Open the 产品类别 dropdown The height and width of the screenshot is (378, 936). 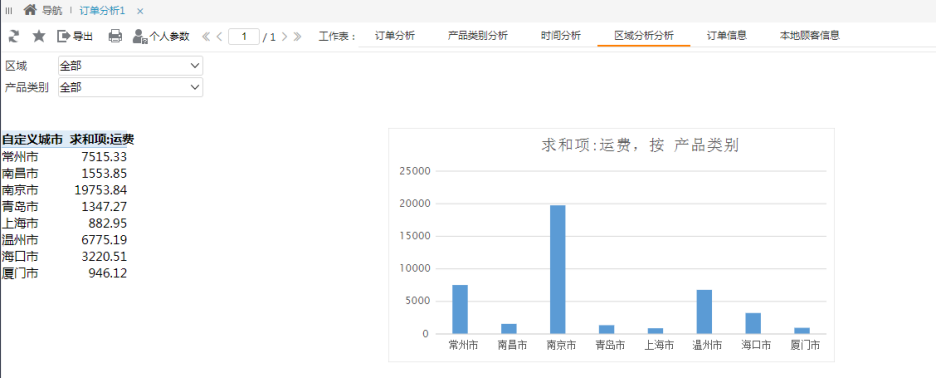(x=130, y=87)
